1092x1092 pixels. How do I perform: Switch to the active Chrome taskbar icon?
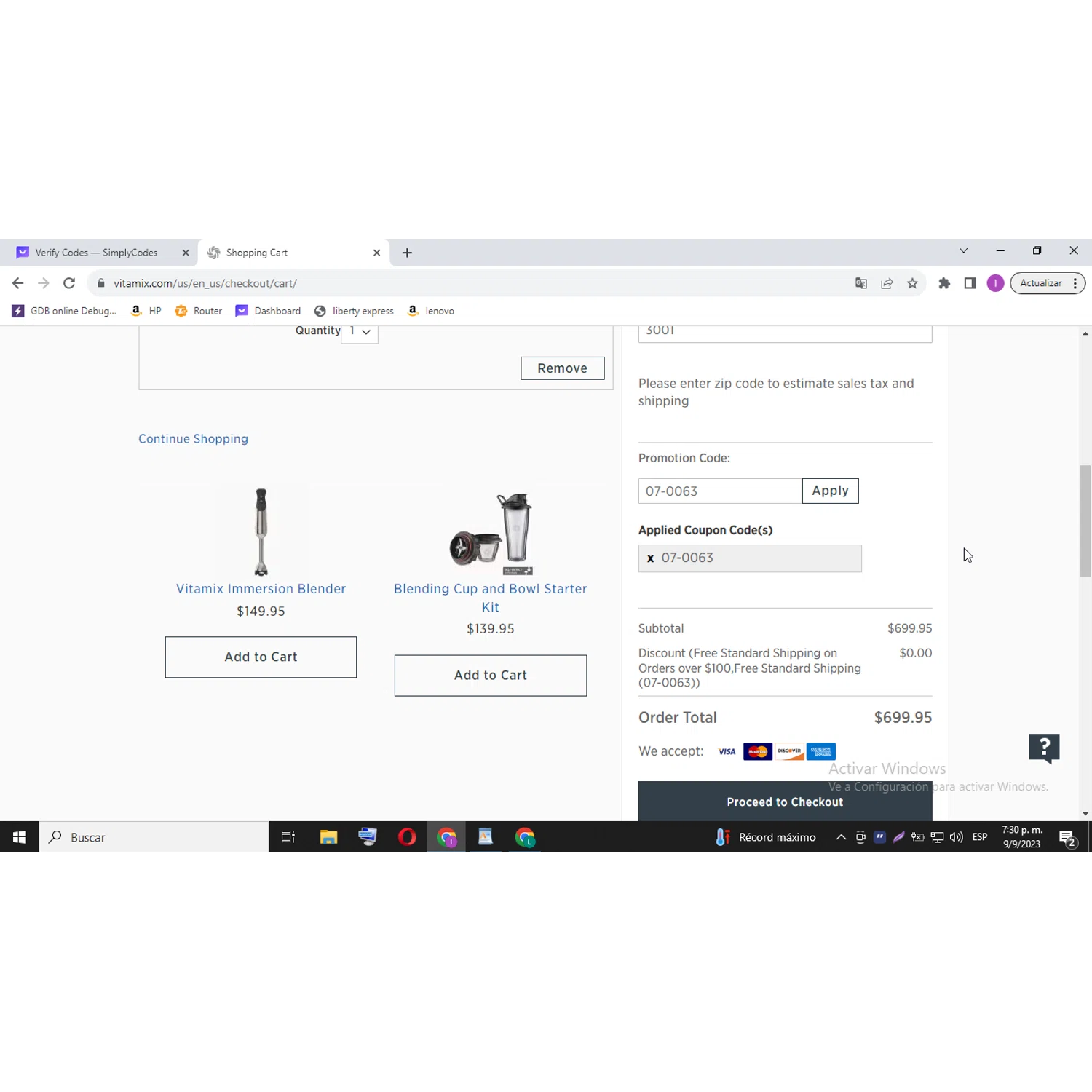(446, 837)
